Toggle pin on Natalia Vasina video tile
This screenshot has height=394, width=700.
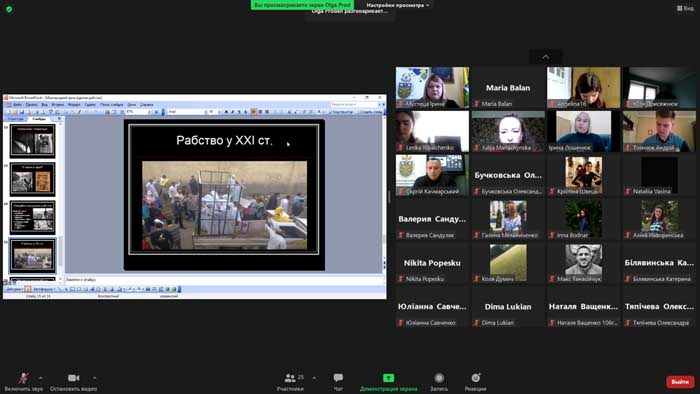click(x=659, y=175)
